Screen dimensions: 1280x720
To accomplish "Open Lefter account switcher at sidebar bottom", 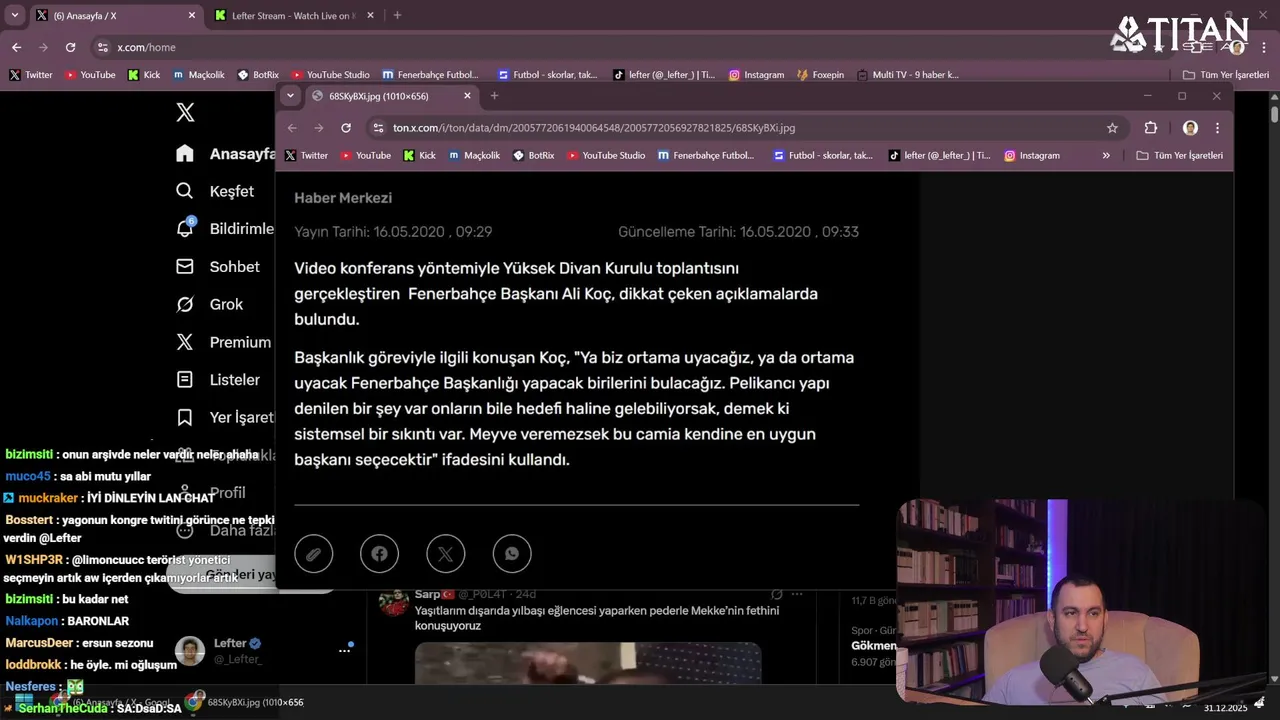I will pyautogui.click(x=265, y=650).
